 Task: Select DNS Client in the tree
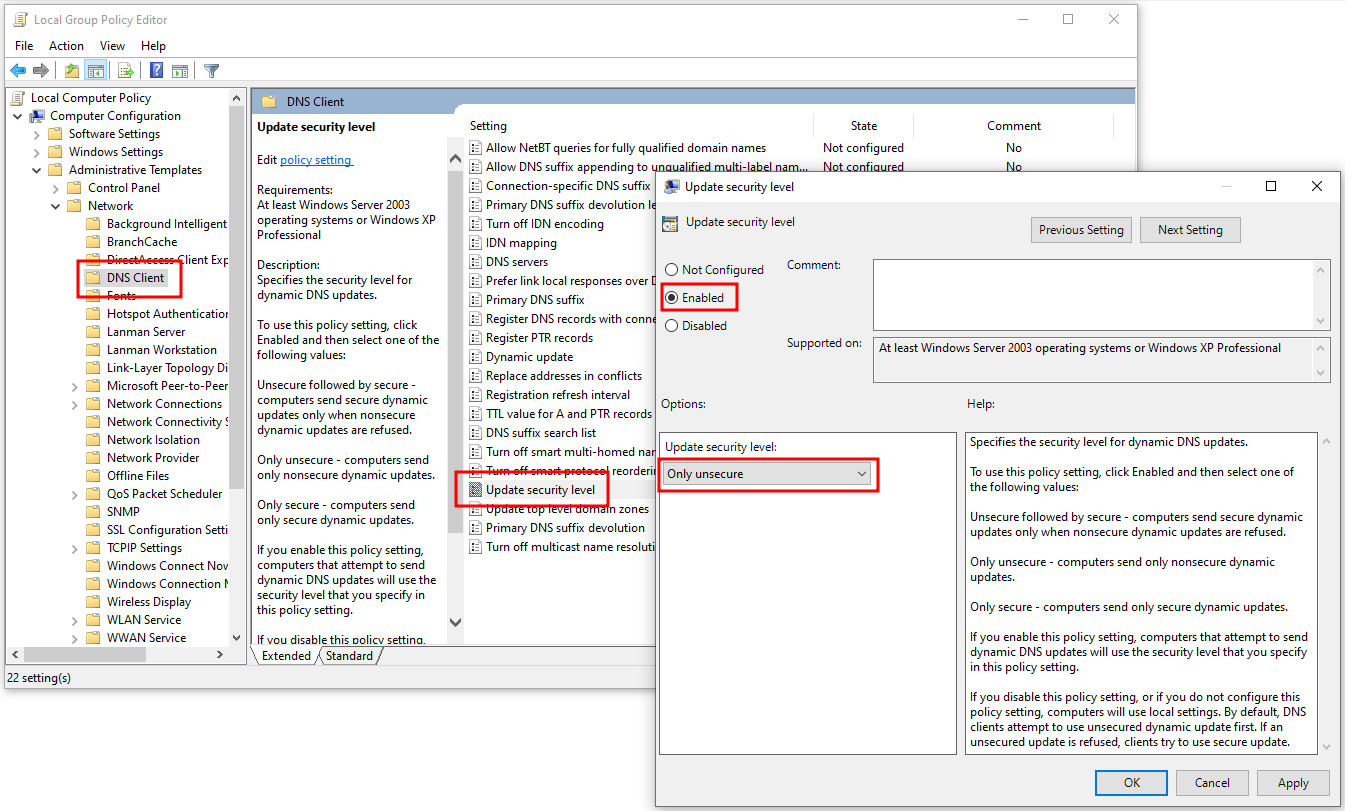pyautogui.click(x=135, y=278)
